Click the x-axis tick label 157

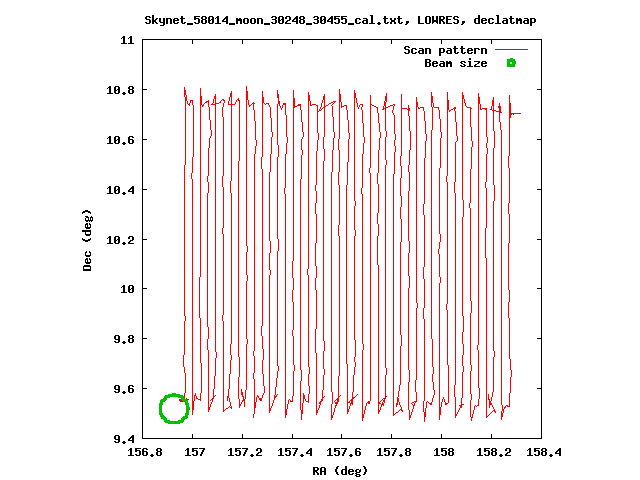(x=194, y=452)
